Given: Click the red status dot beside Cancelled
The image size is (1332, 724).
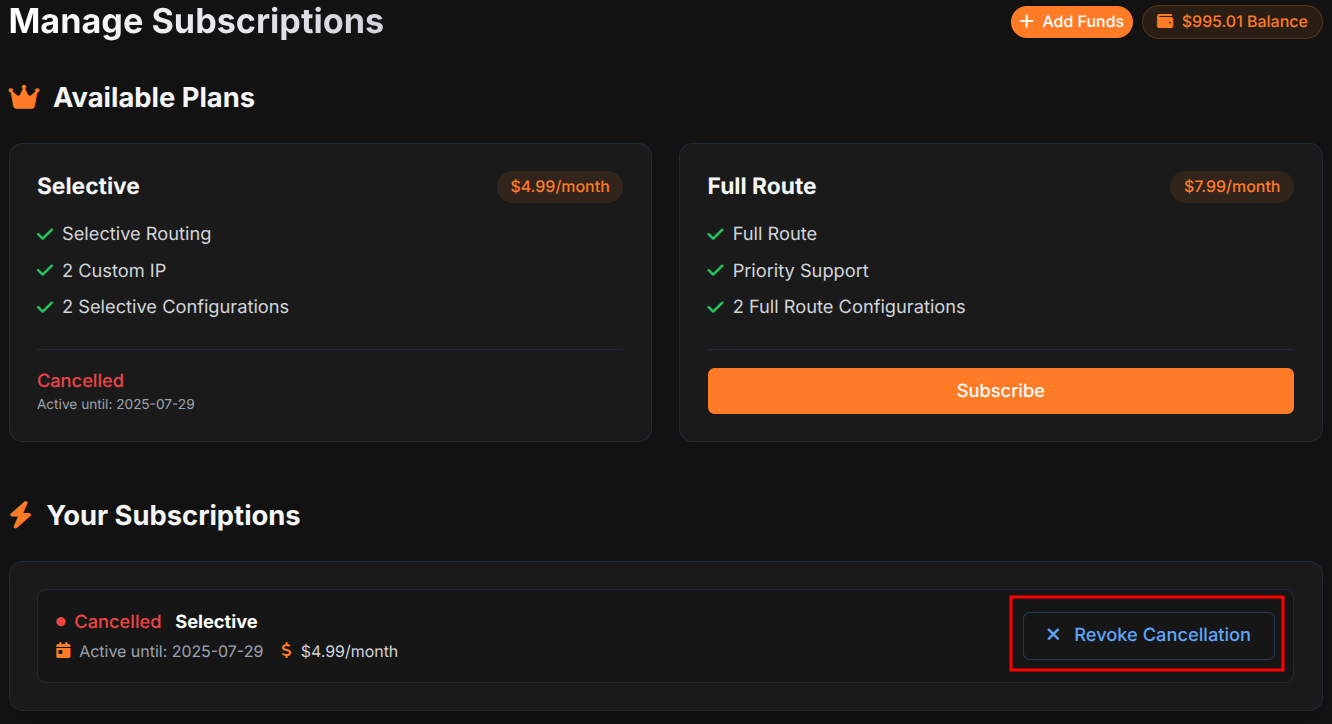Looking at the screenshot, I should [x=61, y=622].
